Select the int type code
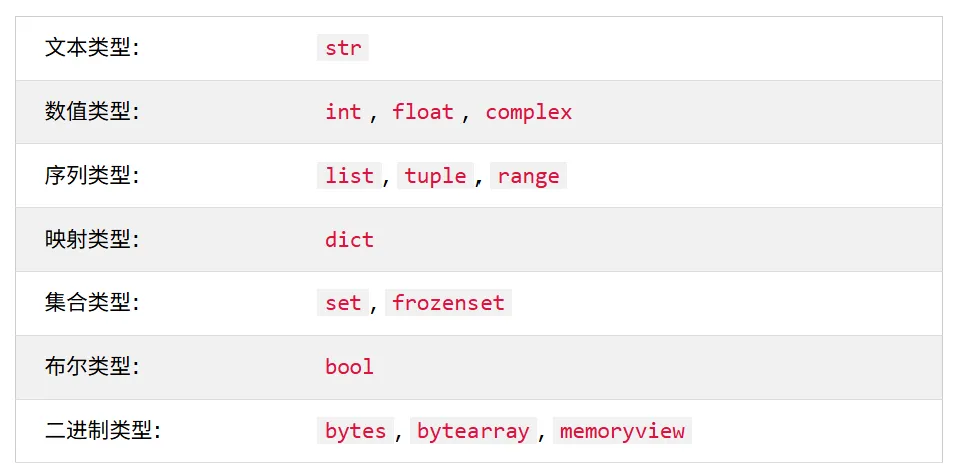Viewport: 954px width, 474px height. 343,112
